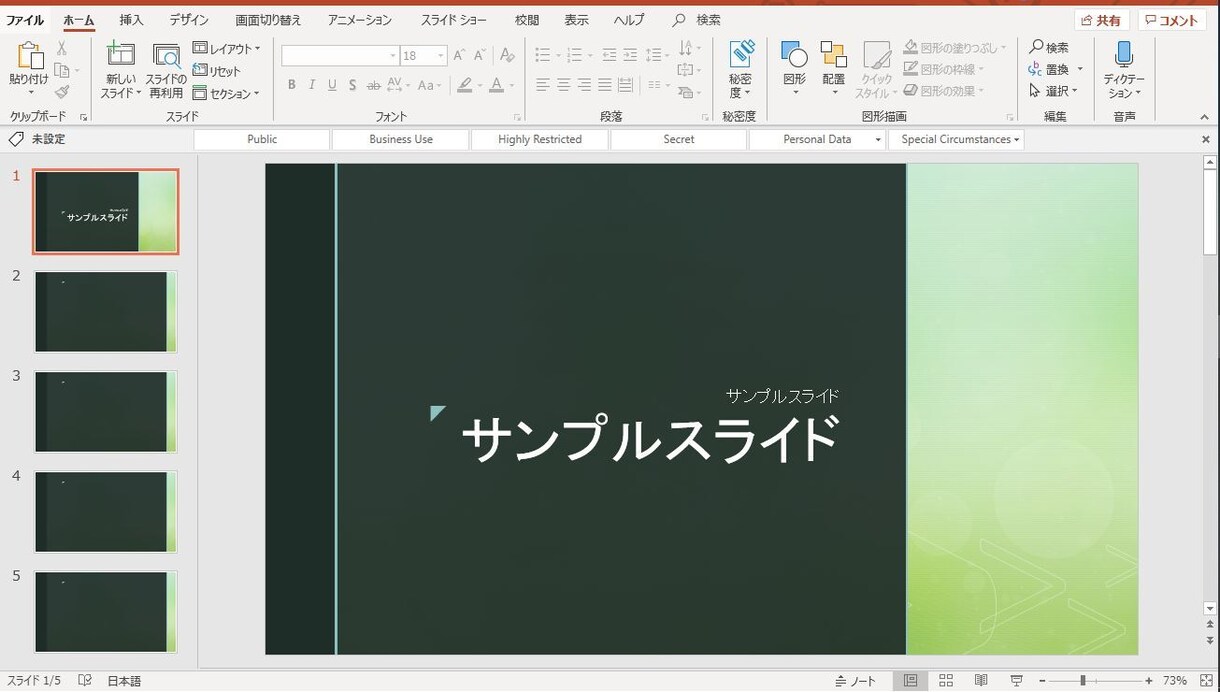Click the Decrease Indent icon
1220x692 pixels.
point(609,55)
